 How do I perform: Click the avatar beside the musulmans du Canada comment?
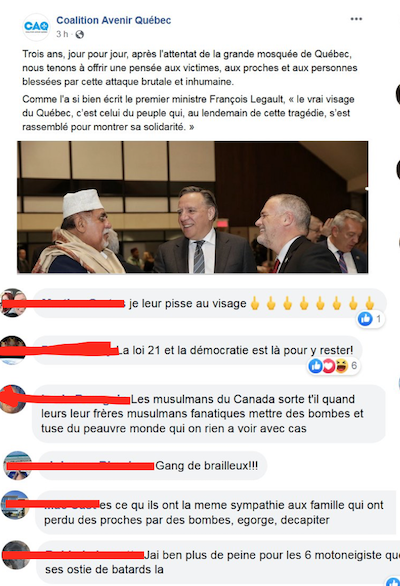[13, 399]
